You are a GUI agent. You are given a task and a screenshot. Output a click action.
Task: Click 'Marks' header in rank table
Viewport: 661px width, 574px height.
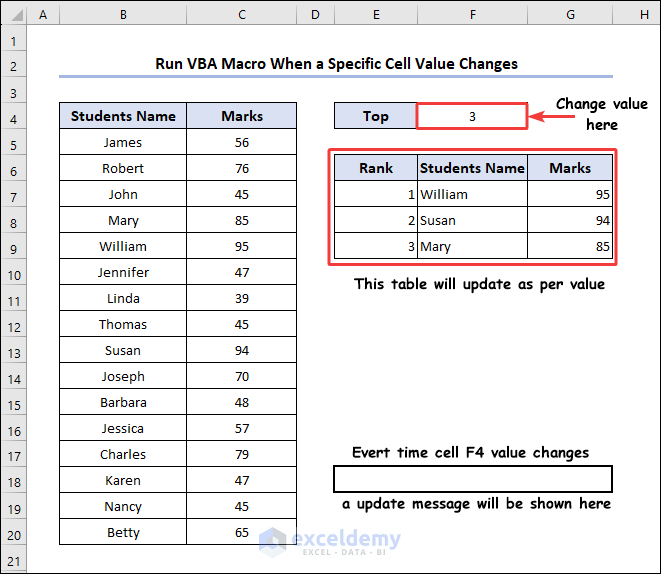(570, 168)
